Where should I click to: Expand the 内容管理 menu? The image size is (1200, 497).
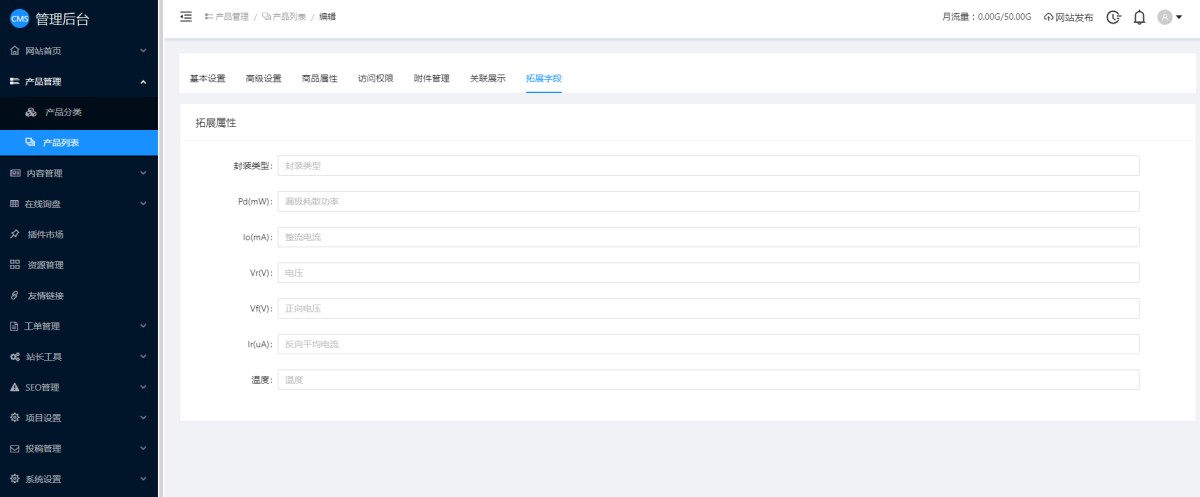coord(79,173)
